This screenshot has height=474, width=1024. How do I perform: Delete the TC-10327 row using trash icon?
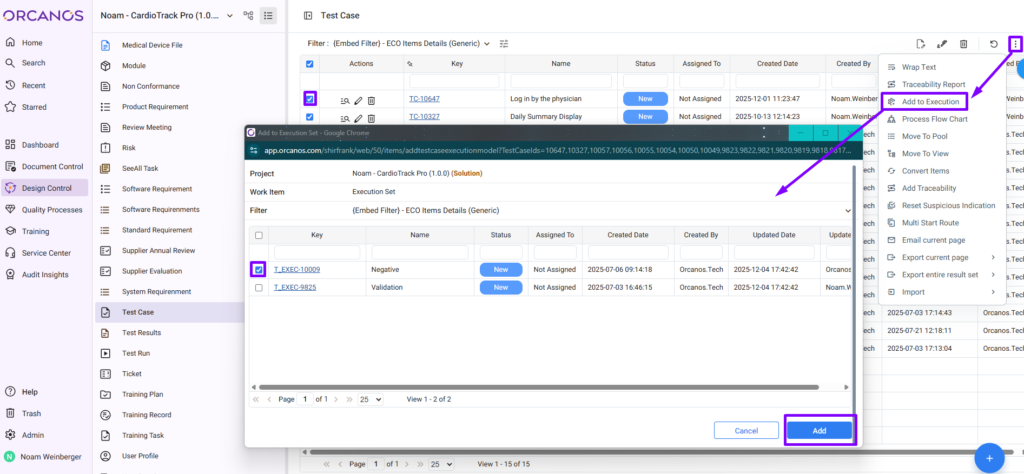click(371, 117)
